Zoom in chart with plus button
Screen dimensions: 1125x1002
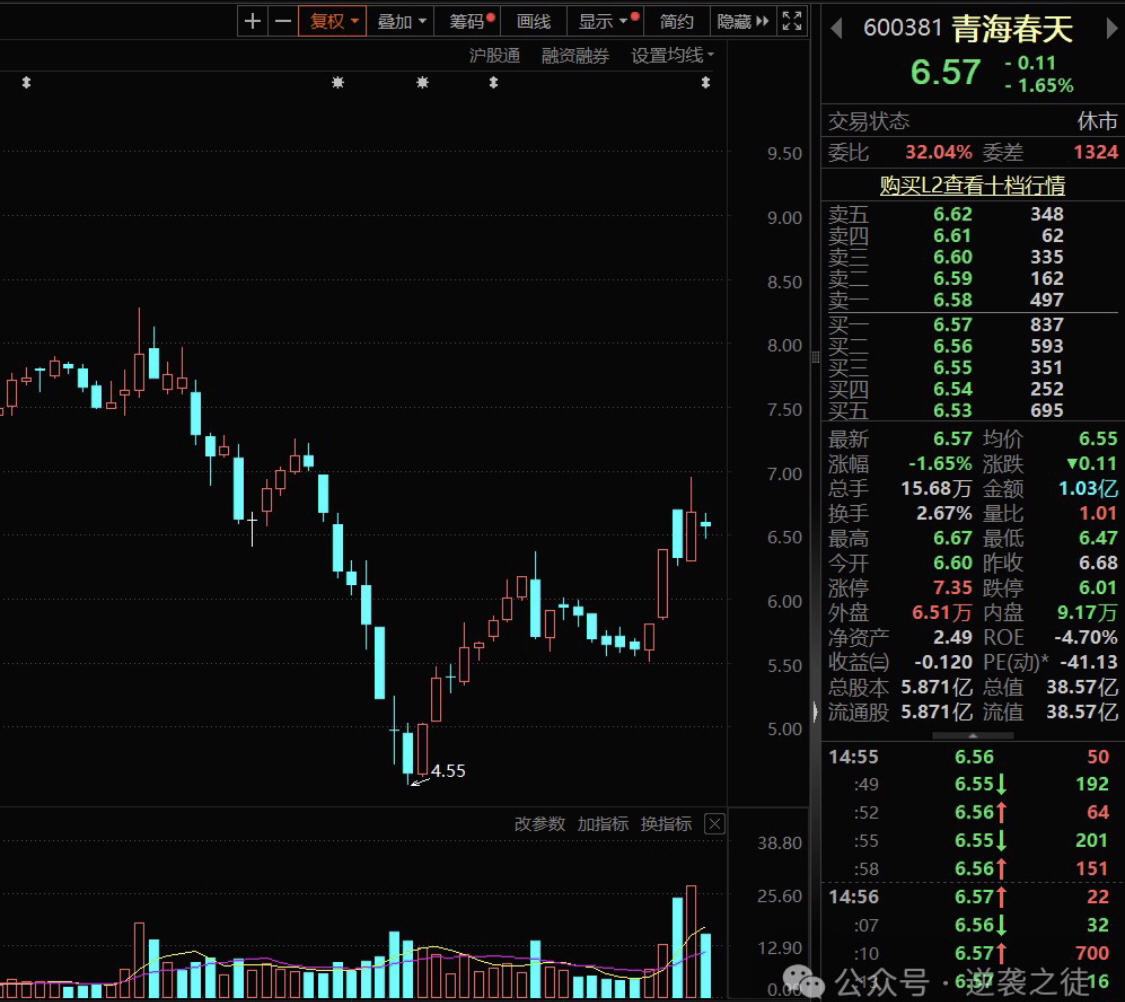click(x=253, y=22)
